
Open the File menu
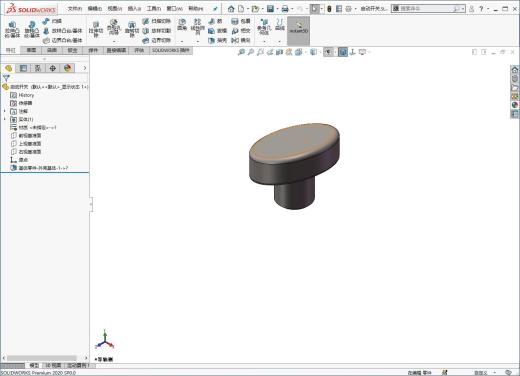[x=75, y=9]
